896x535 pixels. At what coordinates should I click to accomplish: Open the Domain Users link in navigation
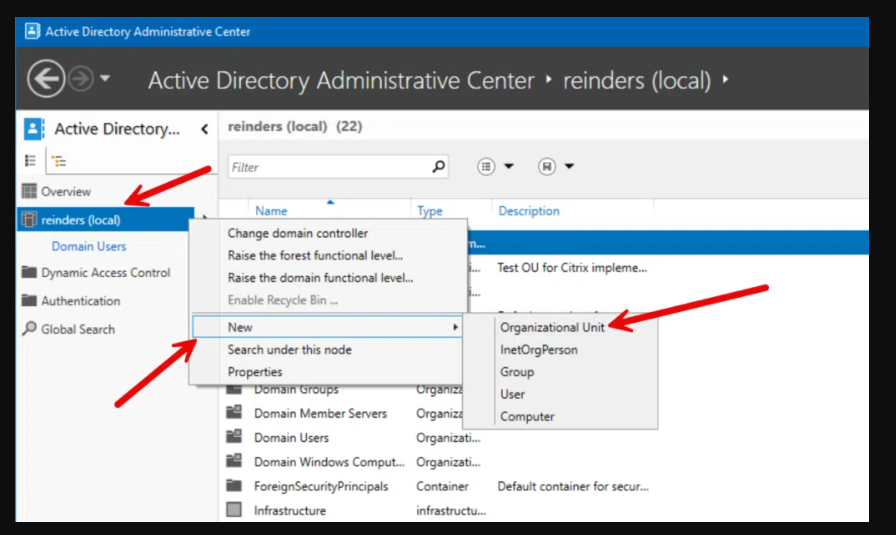[89, 246]
